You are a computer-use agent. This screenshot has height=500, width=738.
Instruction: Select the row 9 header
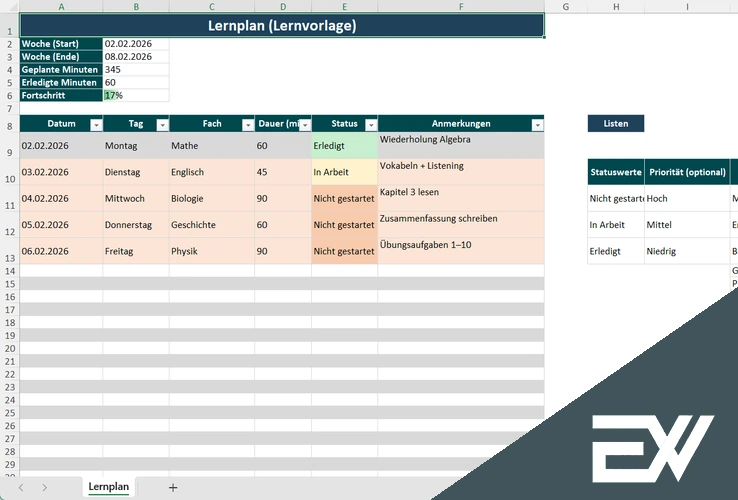pos(9,152)
